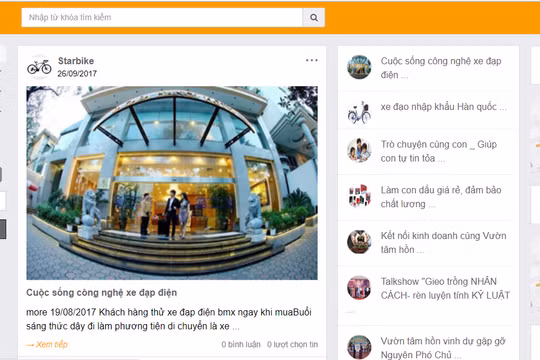Image resolution: width=540 pixels, height=360 pixels.
Task: Open the Starbike author name link
Action: [76, 61]
